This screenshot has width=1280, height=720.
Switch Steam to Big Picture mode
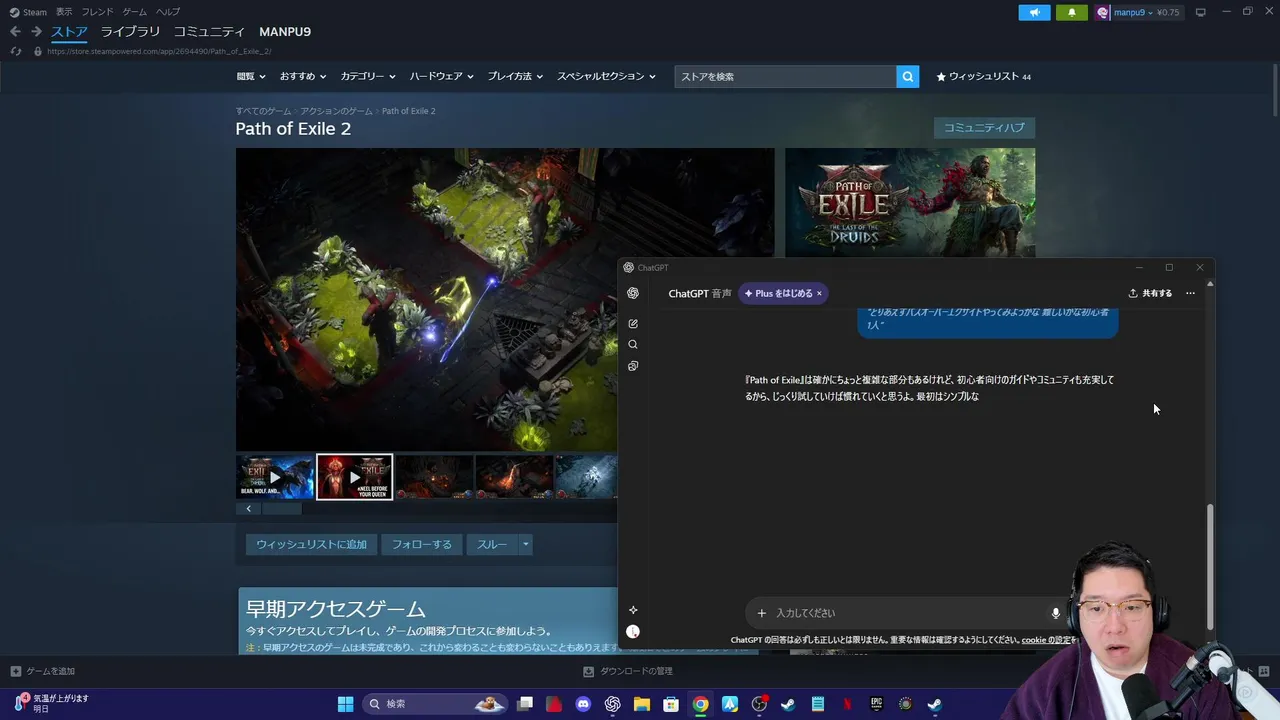pyautogui.click(x=1201, y=12)
